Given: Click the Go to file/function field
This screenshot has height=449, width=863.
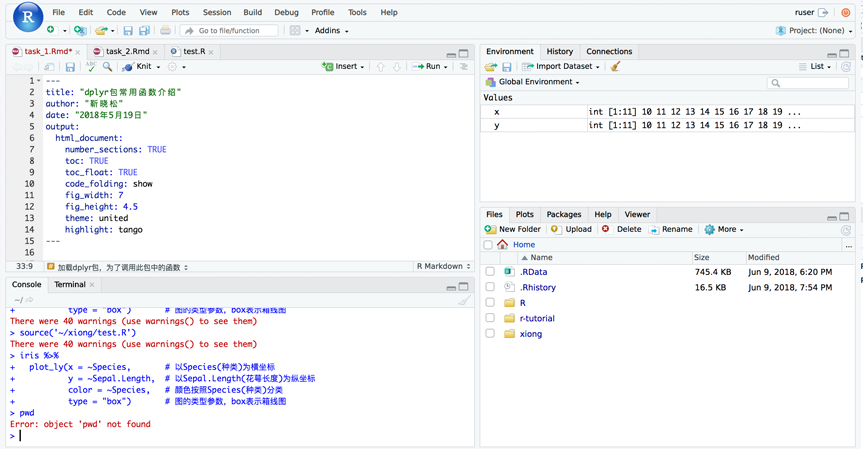Looking at the screenshot, I should coord(230,30).
